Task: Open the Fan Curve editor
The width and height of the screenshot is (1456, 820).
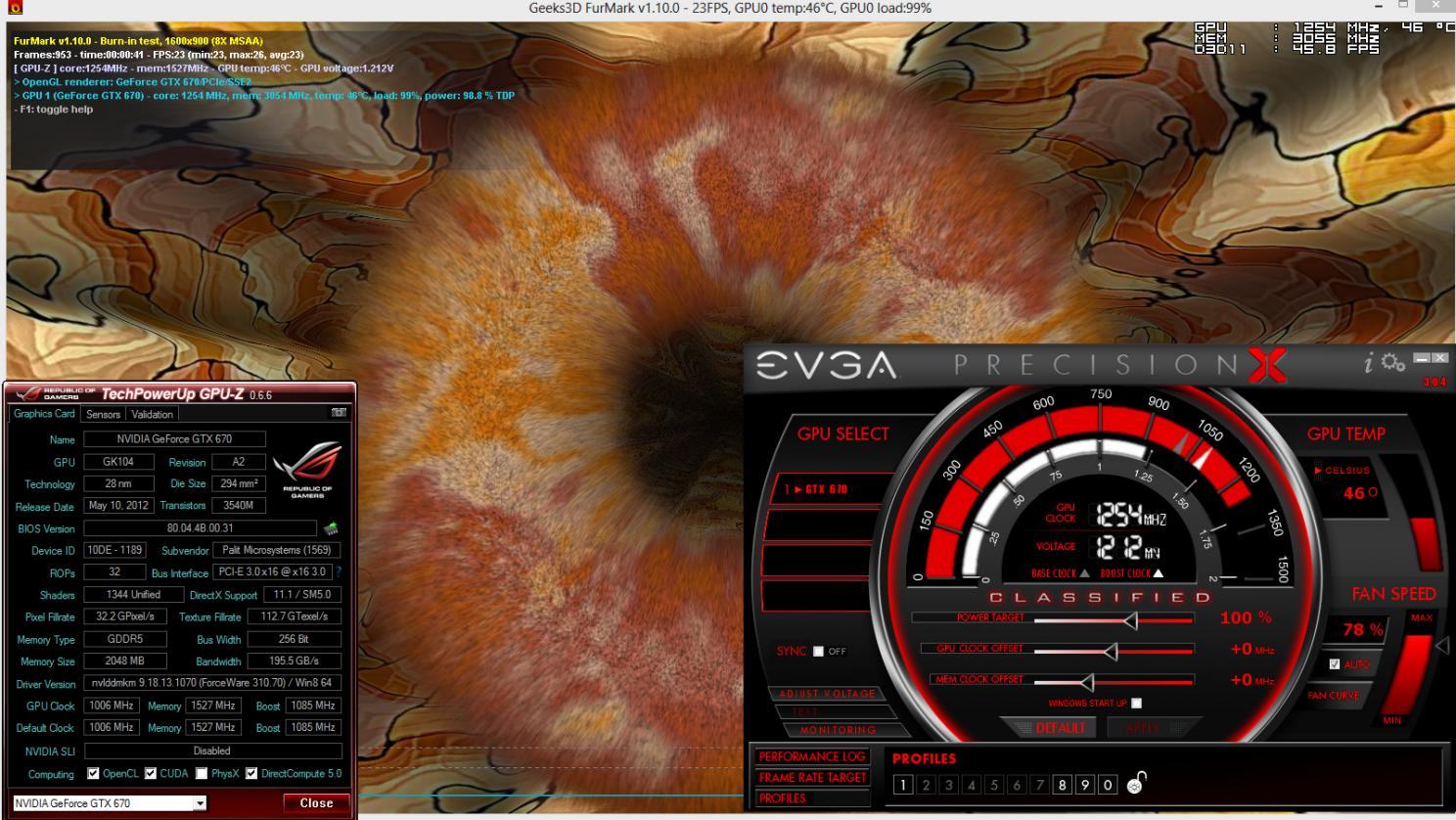Action: pos(1333,696)
